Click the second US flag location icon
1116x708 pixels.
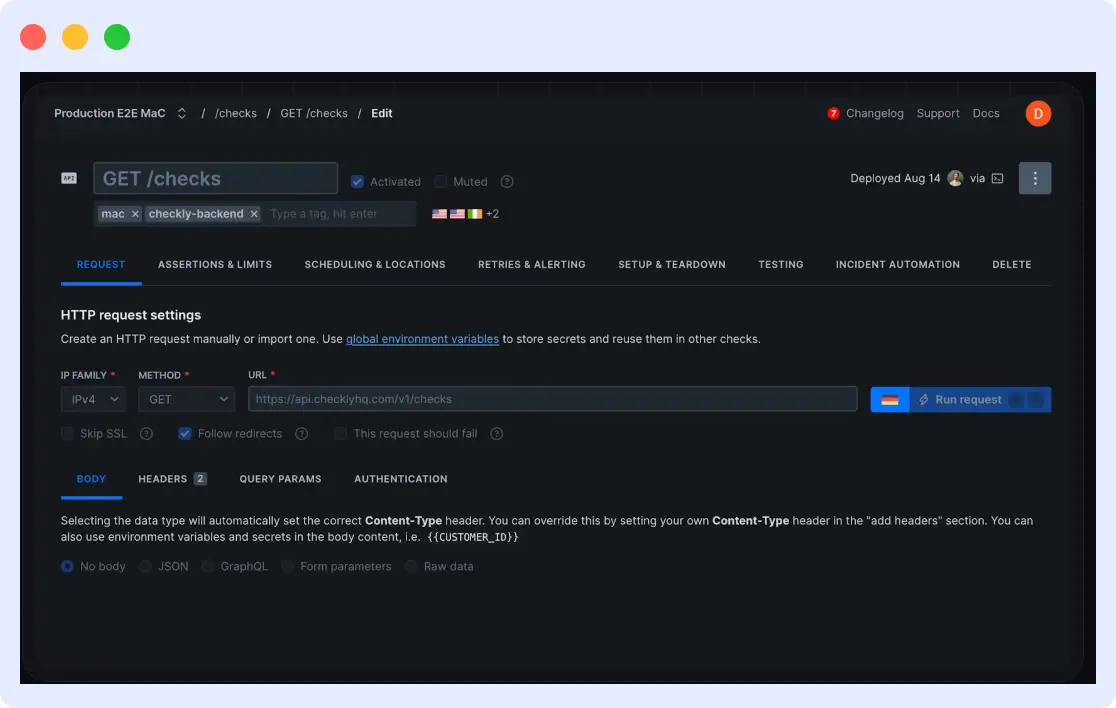point(457,213)
